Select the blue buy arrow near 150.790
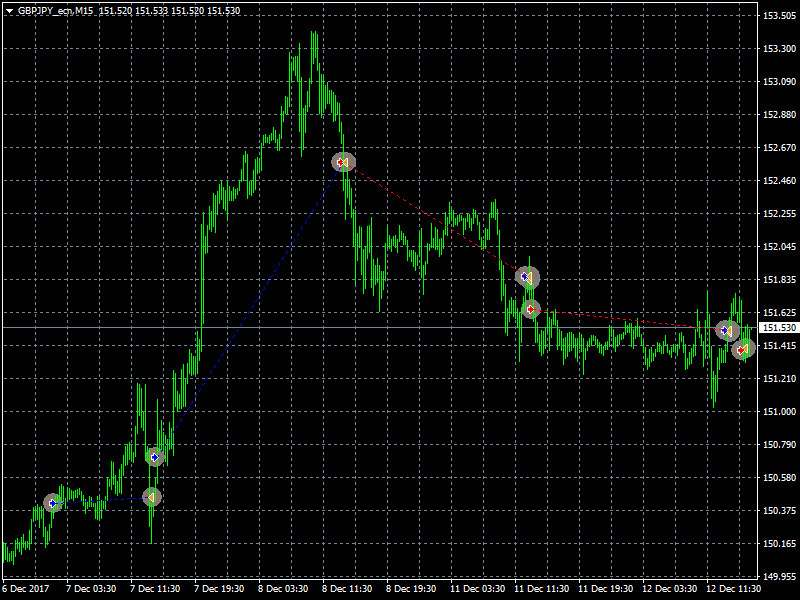Viewport: 800px width, 600px height. [x=155, y=457]
